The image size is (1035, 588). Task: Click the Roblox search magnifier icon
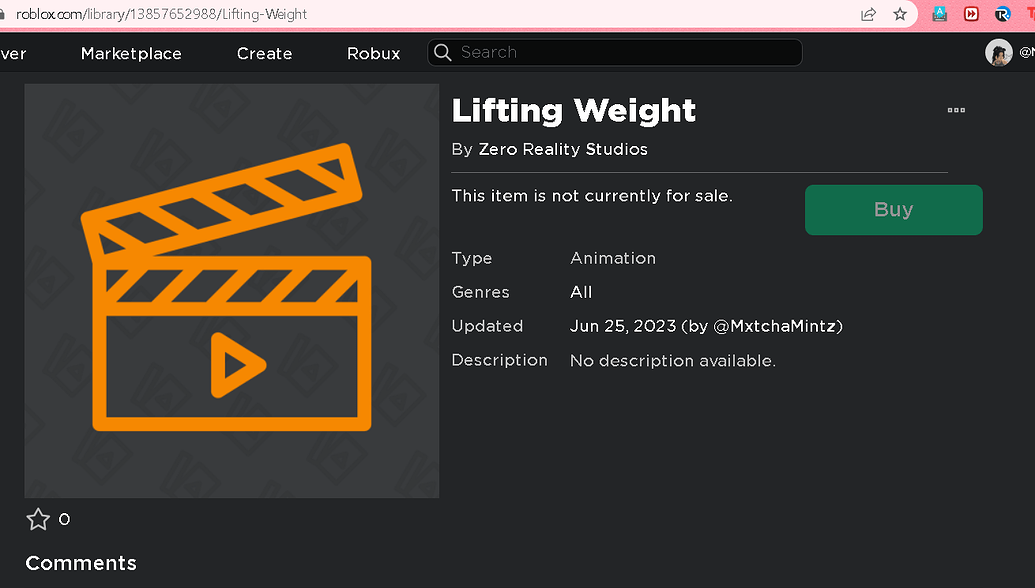click(441, 52)
